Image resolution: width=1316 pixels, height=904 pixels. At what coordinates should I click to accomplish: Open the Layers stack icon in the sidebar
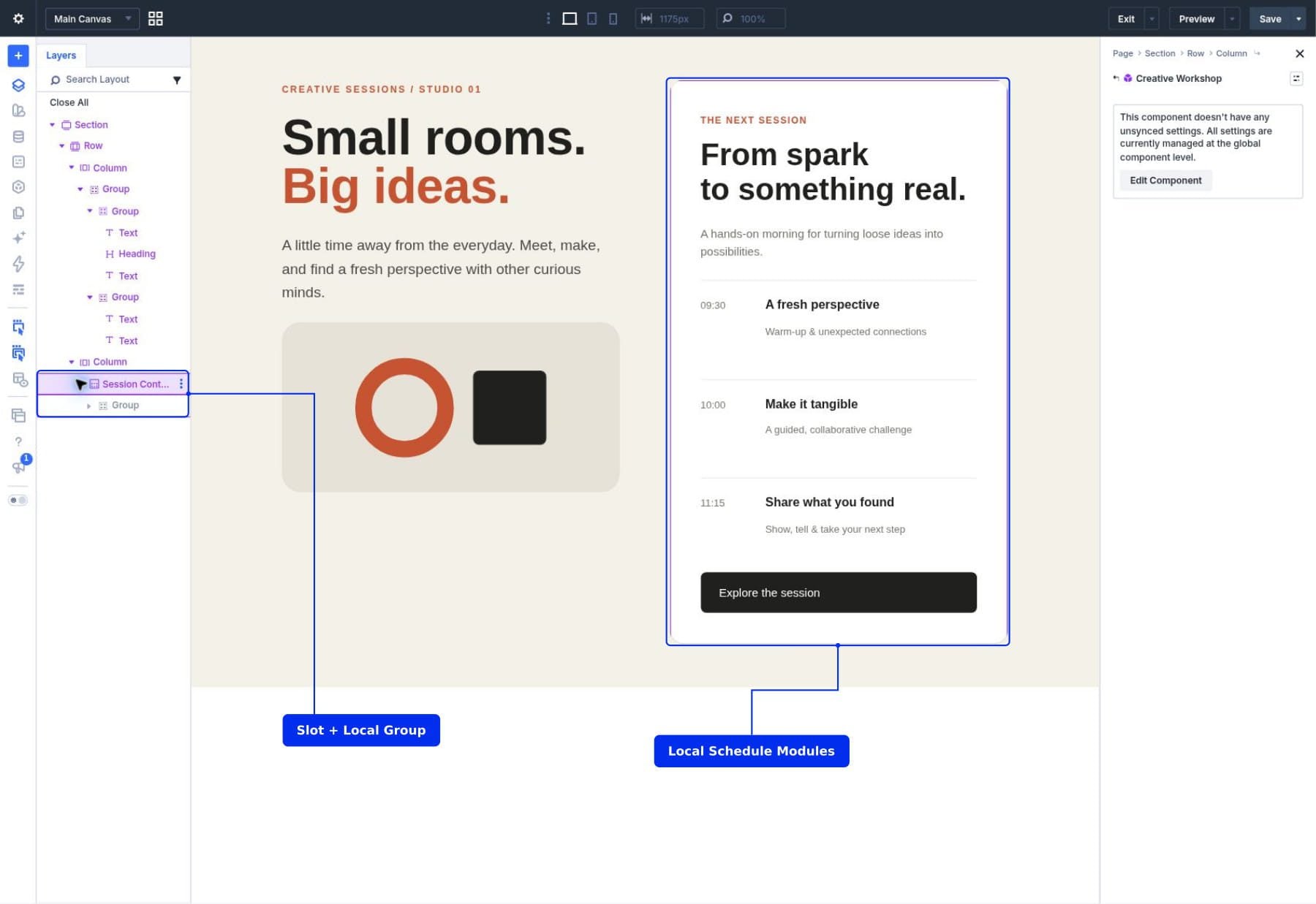coord(18,85)
